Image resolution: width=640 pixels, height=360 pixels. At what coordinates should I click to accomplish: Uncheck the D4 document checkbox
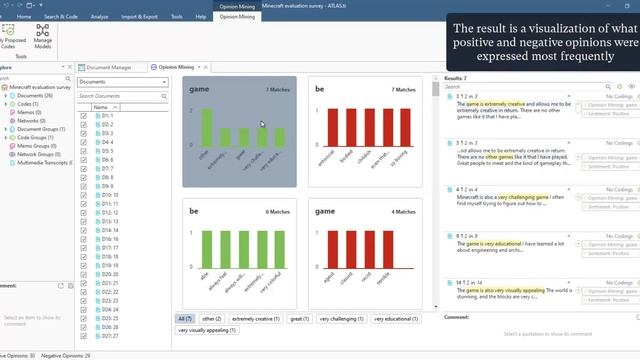[x=84, y=142]
